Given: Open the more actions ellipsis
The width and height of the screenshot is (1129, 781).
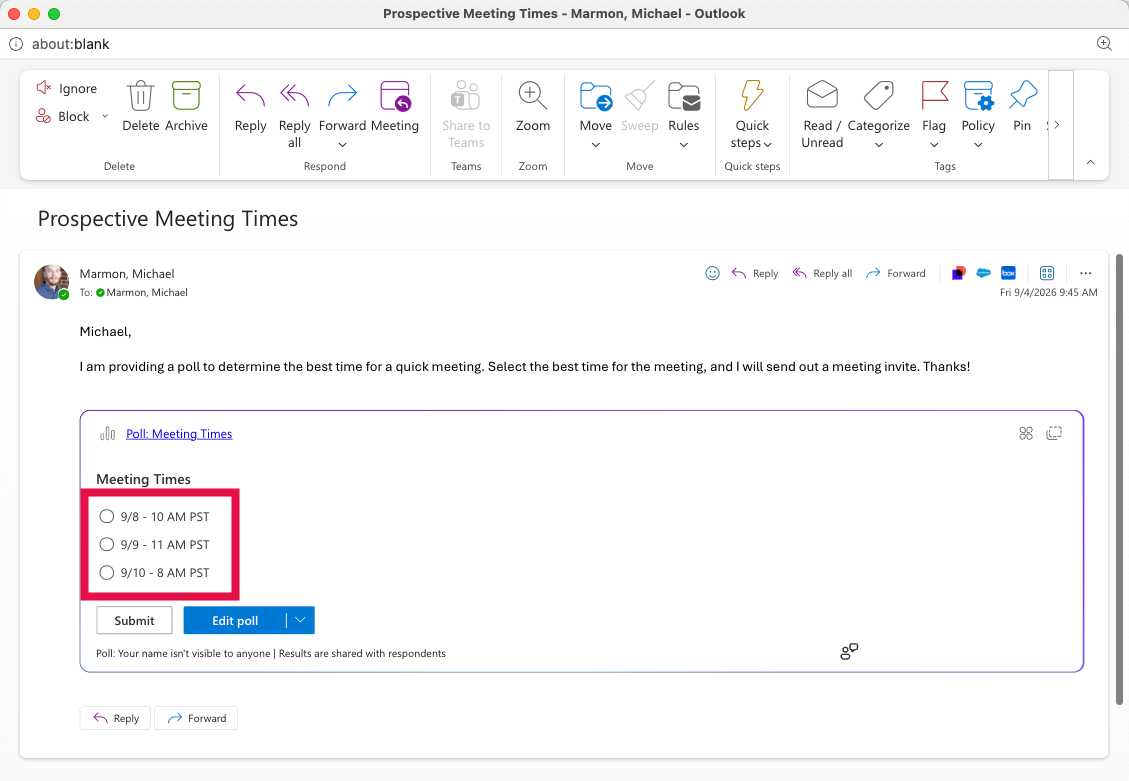Looking at the screenshot, I should (1085, 273).
